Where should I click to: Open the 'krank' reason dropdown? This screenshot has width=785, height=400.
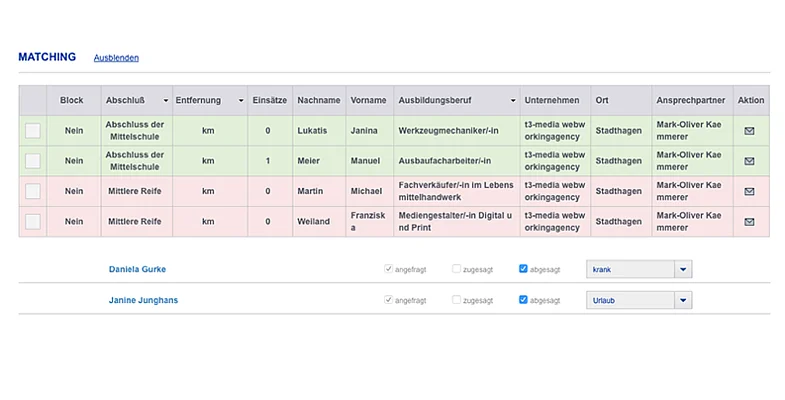682,269
